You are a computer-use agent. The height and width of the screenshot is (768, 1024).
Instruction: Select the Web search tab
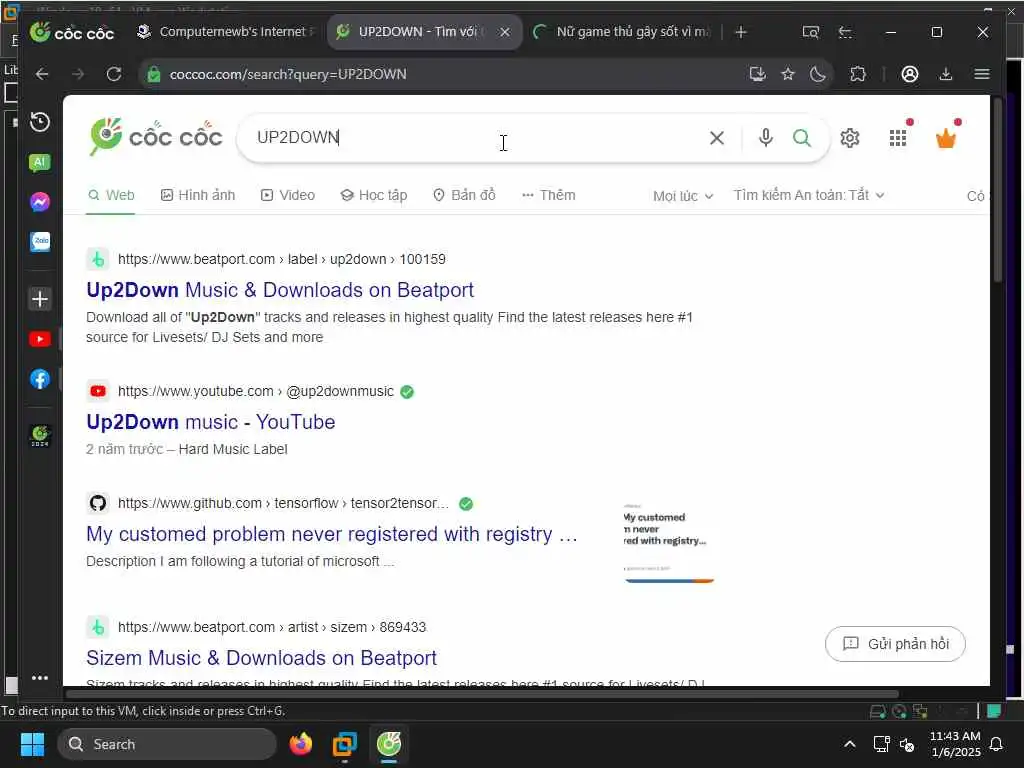point(111,195)
